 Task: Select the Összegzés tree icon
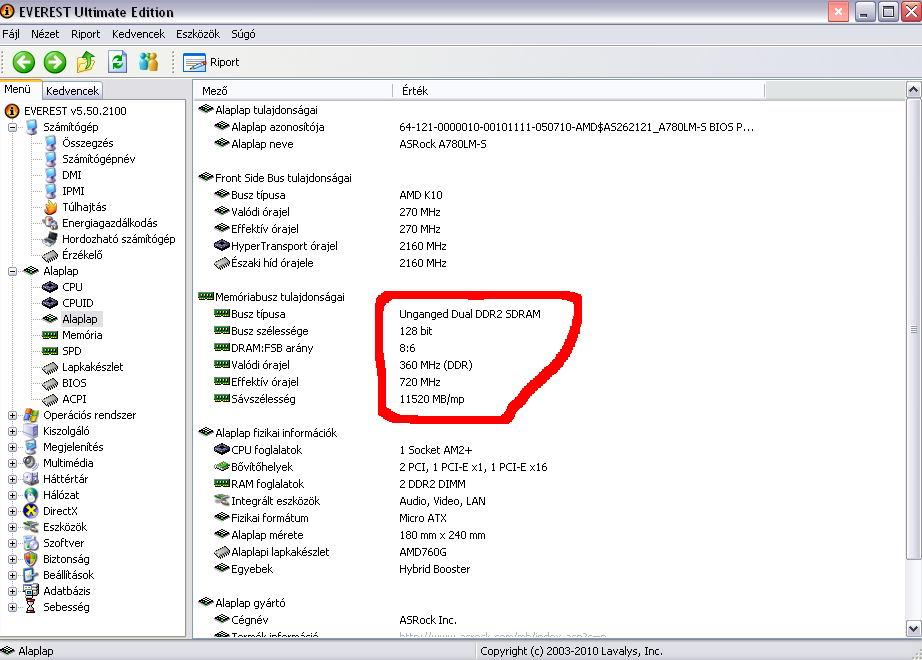tap(51, 143)
